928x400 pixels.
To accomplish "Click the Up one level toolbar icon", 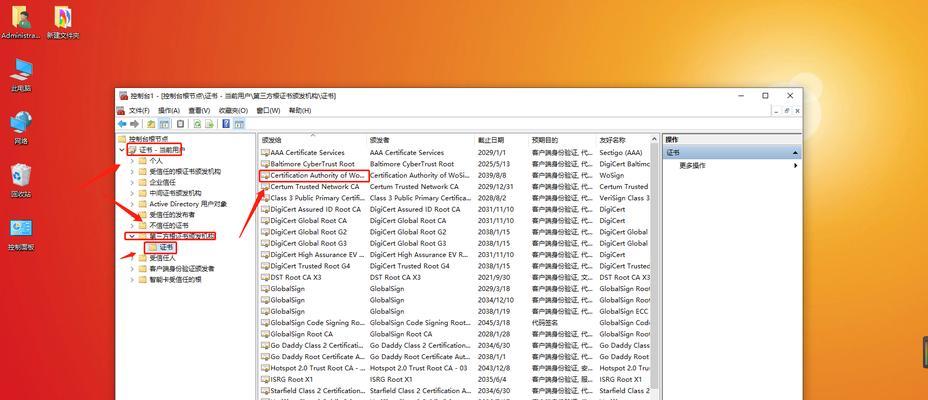I will 152,124.
